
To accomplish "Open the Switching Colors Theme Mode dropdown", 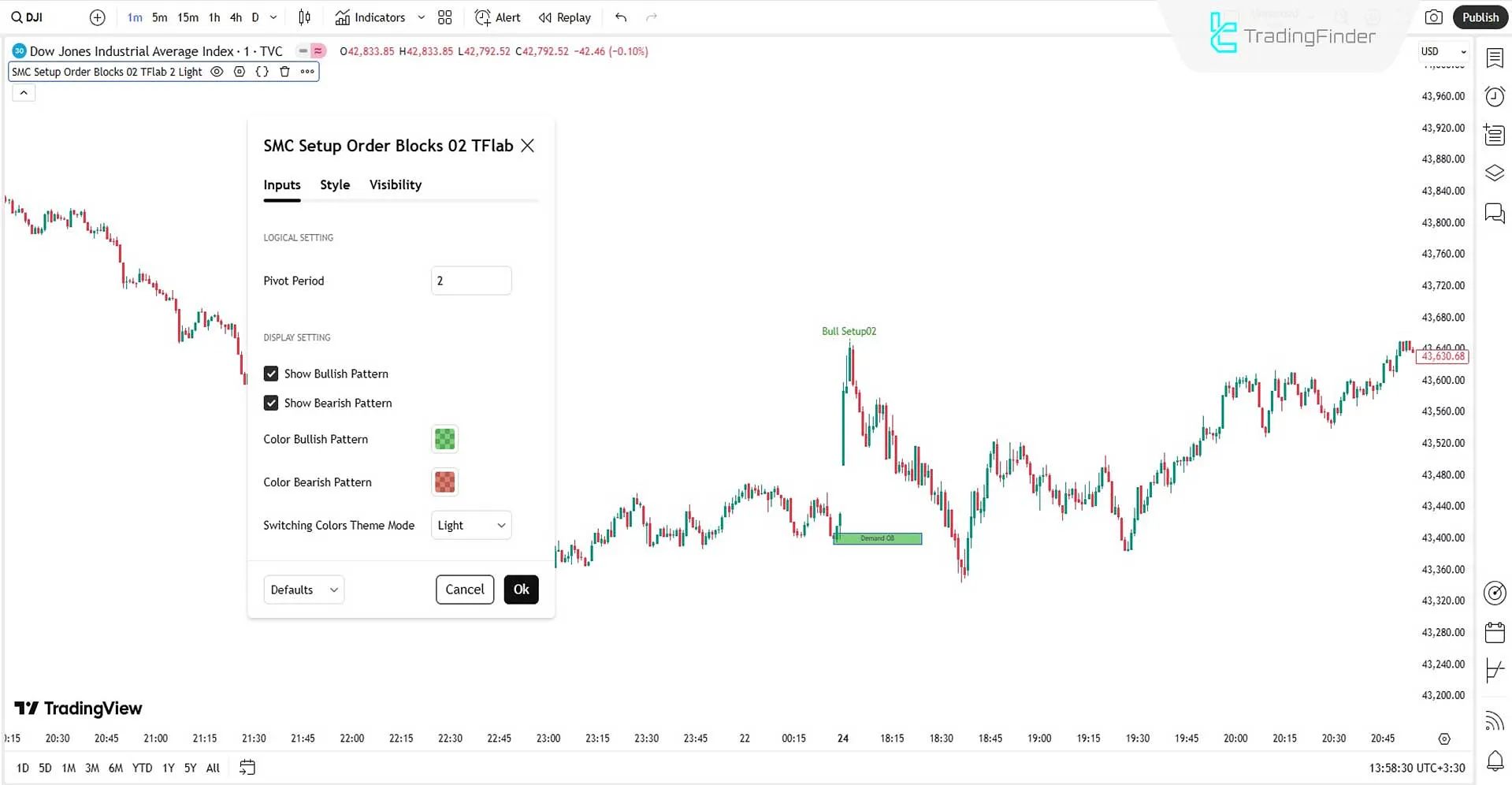I will pyautogui.click(x=470, y=525).
